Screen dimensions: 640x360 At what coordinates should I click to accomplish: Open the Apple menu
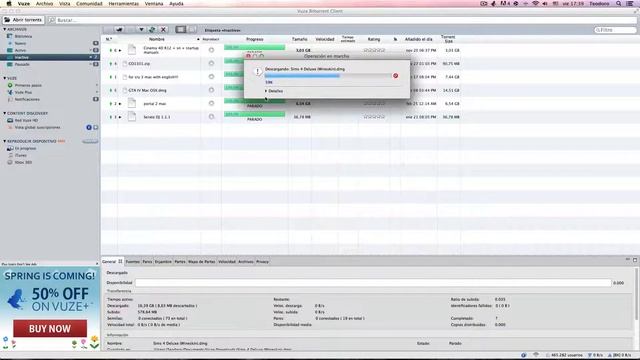pos(9,4)
